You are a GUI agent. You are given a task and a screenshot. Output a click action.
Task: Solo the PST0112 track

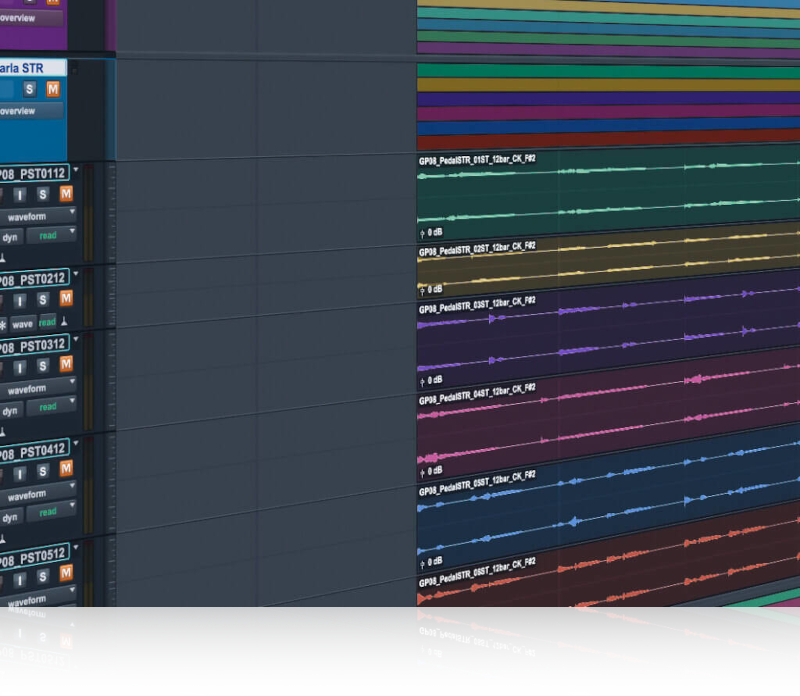click(x=43, y=194)
